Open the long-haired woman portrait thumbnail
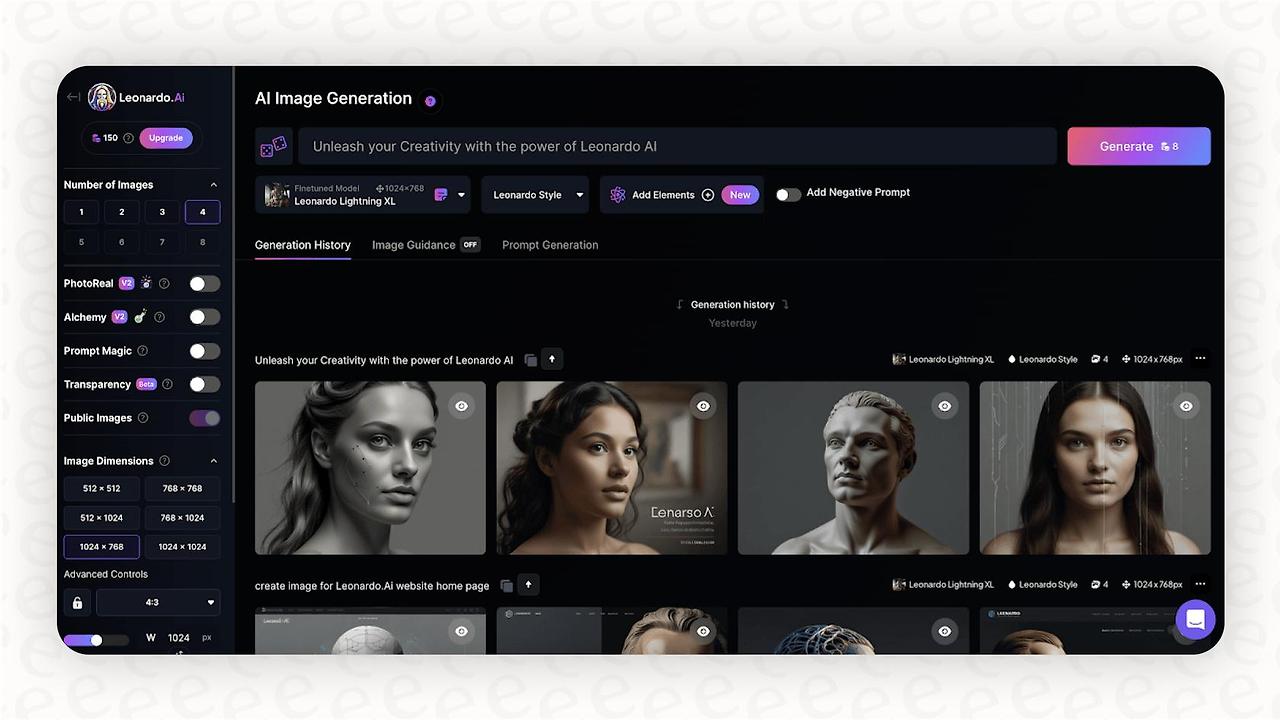 click(x=1095, y=468)
